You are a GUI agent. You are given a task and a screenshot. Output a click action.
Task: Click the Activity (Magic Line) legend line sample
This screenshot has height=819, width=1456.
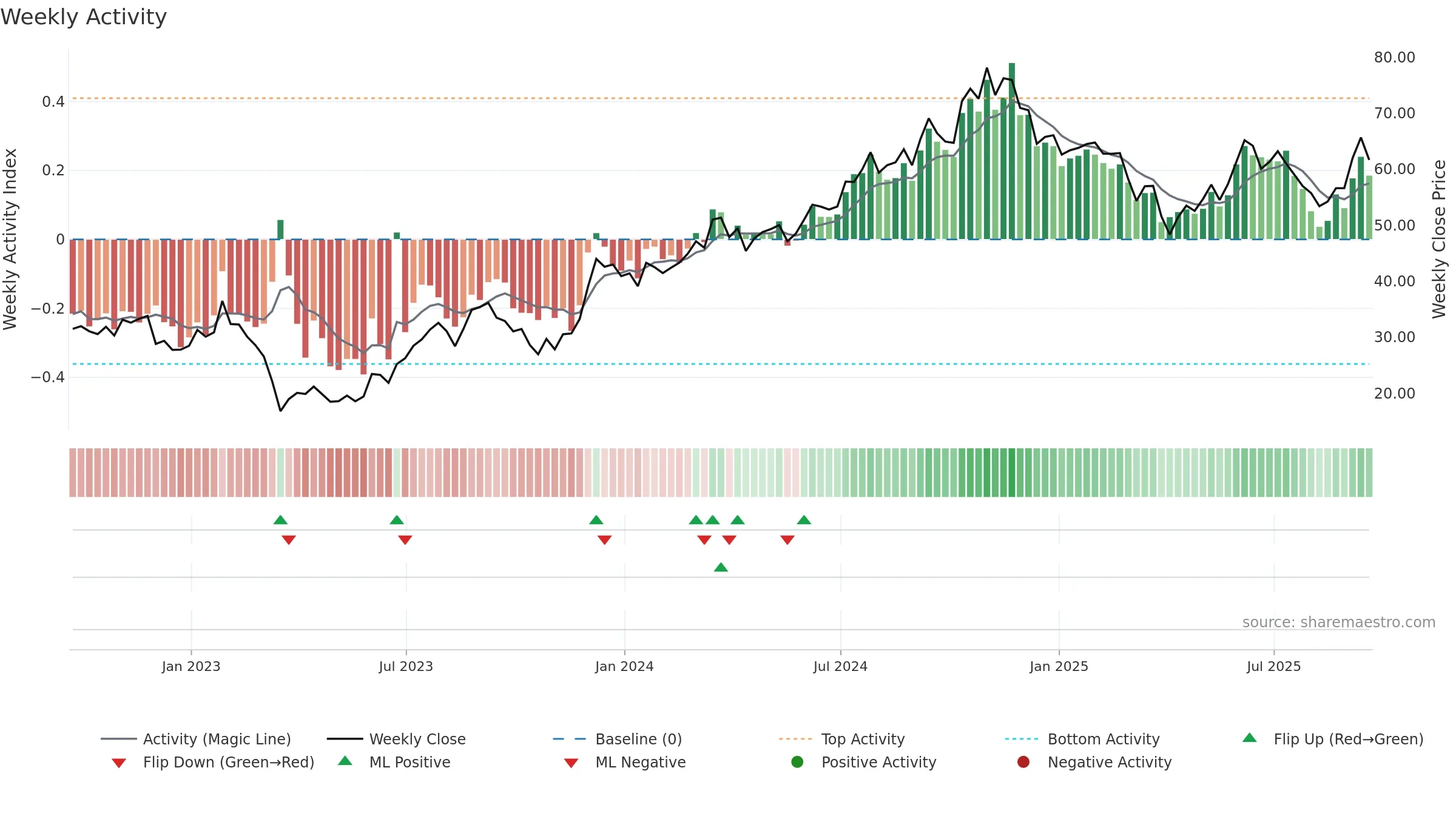pos(119,739)
